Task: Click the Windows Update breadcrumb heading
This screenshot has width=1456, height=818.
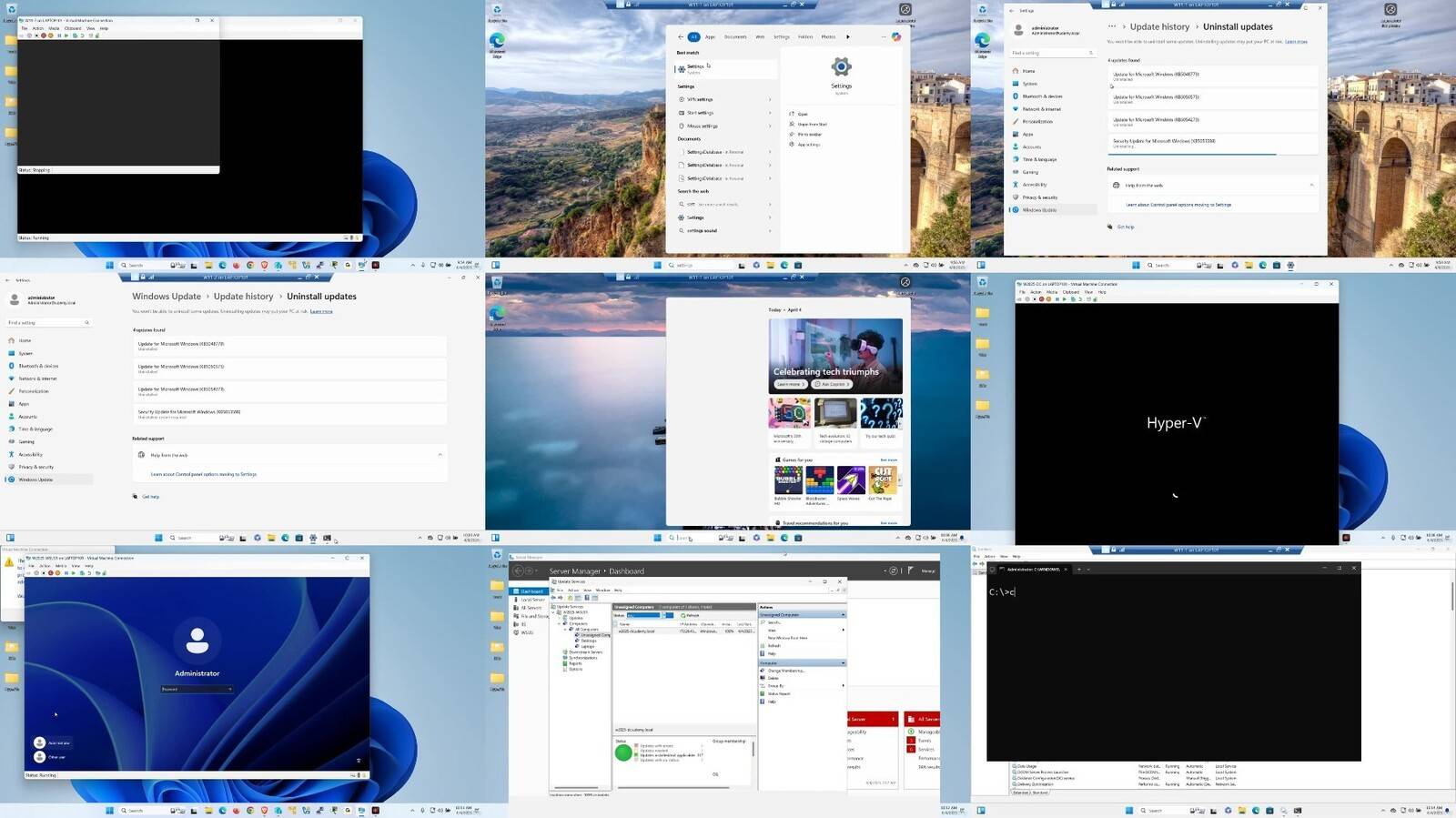Action: tap(167, 297)
